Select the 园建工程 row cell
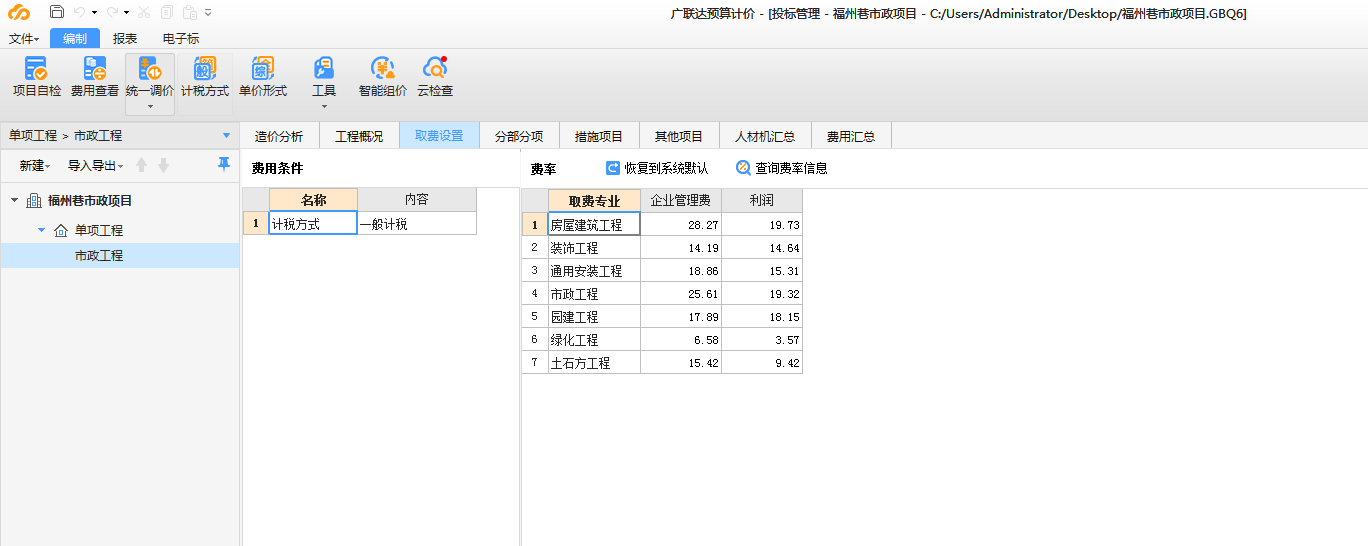The width and height of the screenshot is (1368, 546). click(594, 317)
